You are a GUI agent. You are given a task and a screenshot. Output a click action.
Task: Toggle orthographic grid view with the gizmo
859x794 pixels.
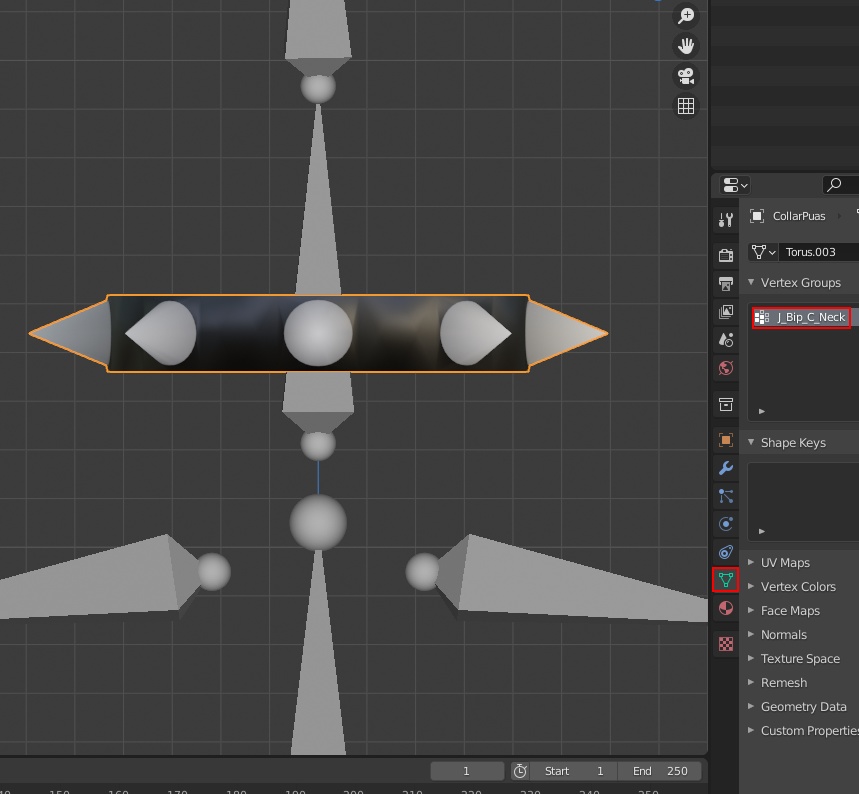click(x=685, y=105)
